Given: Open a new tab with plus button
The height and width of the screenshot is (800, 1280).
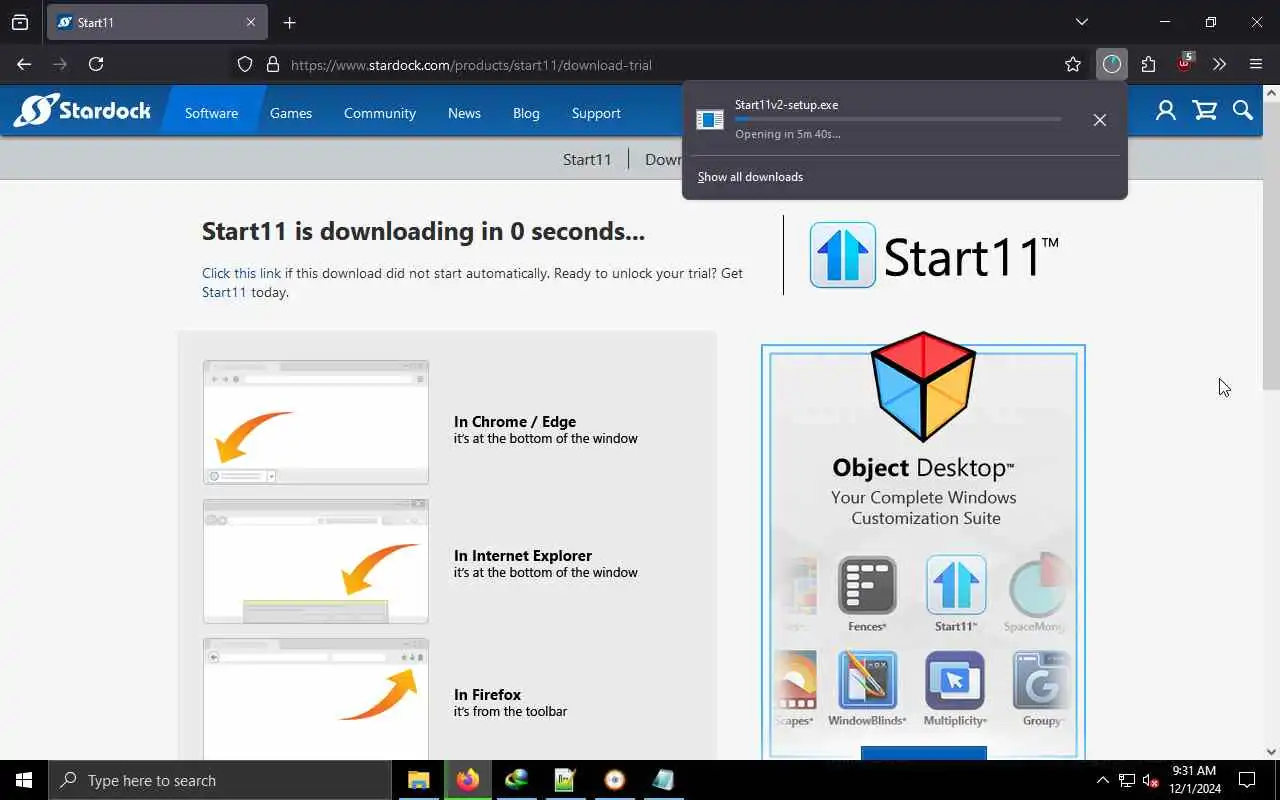Looking at the screenshot, I should pyautogui.click(x=289, y=22).
